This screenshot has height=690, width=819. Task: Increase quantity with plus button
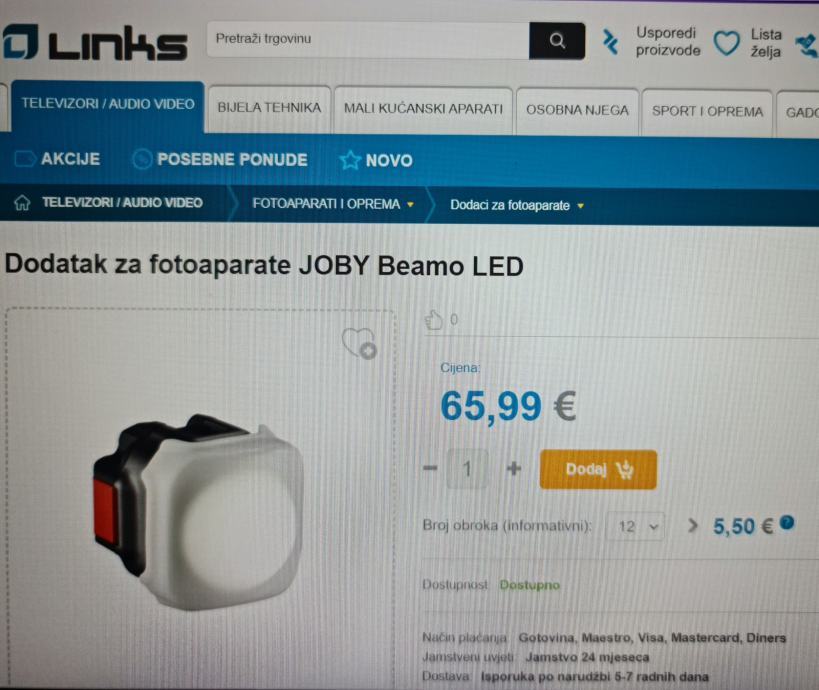[514, 468]
